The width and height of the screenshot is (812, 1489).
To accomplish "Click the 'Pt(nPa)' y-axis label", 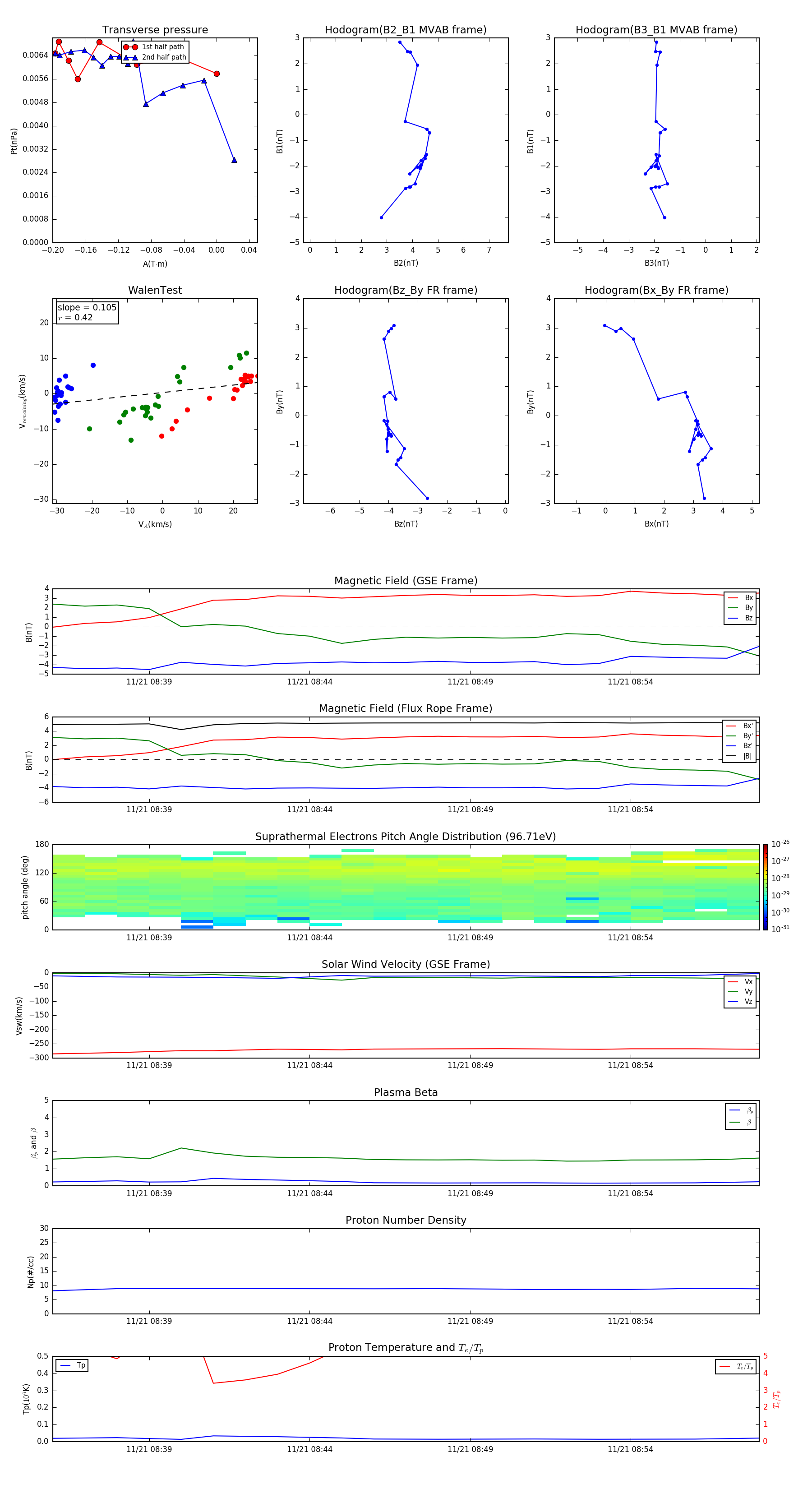I will coord(14,141).
